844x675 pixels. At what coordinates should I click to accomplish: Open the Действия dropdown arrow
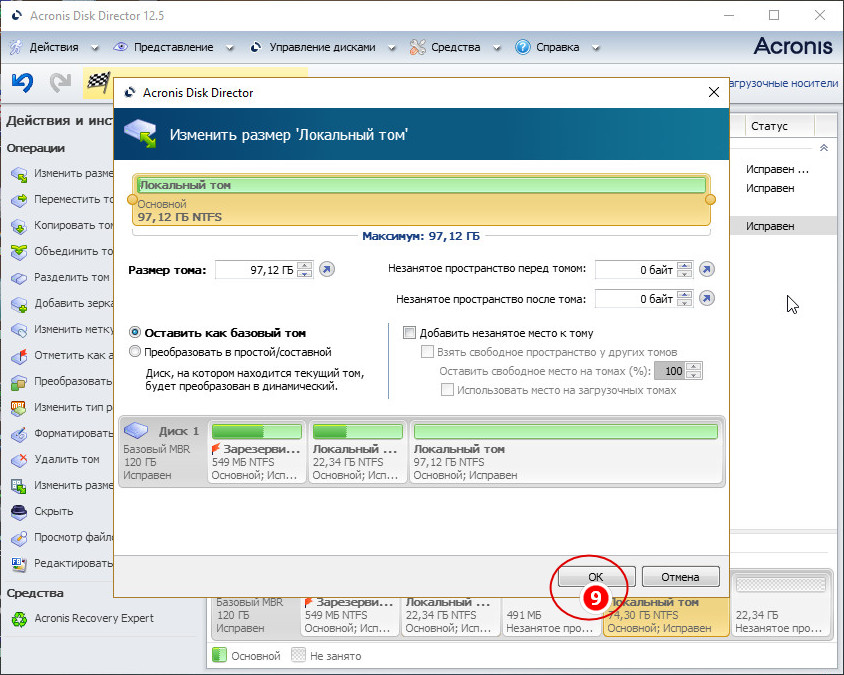(95, 47)
